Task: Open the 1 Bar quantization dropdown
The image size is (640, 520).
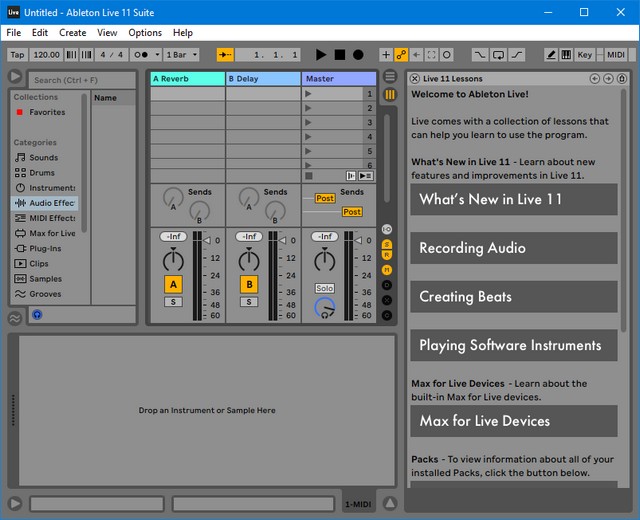Action: click(x=182, y=55)
